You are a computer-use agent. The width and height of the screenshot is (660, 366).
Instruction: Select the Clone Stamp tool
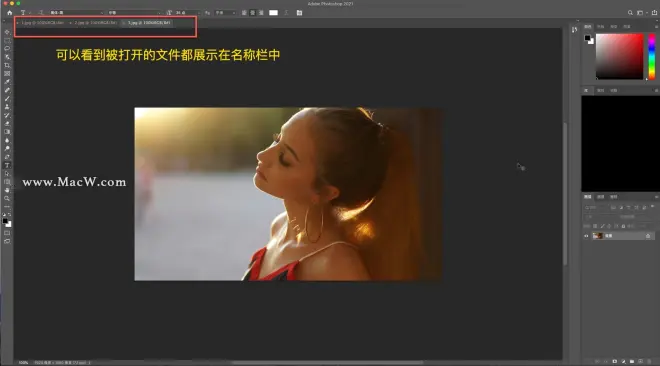(x=7, y=107)
